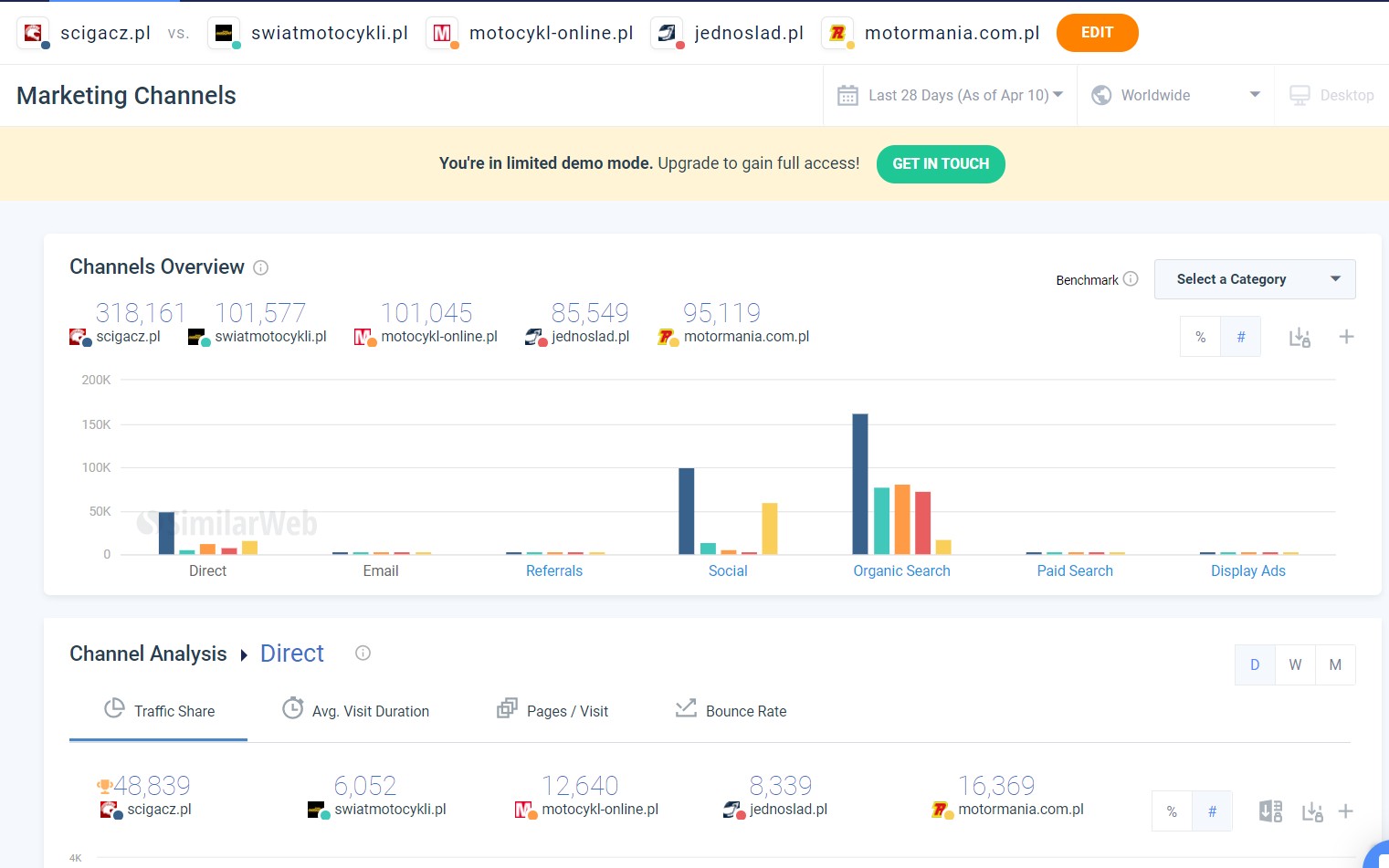Image resolution: width=1389 pixels, height=868 pixels.
Task: Download Channel Analysis chart image
Action: click(x=1312, y=812)
